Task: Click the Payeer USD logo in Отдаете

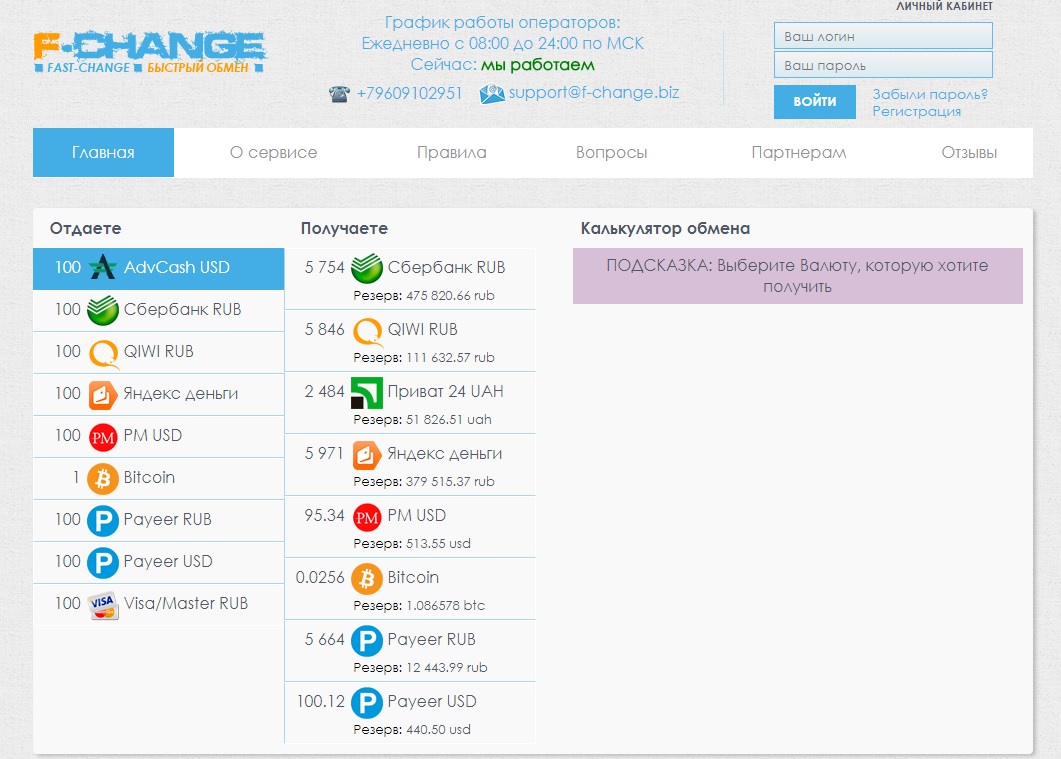Action: coord(103,563)
